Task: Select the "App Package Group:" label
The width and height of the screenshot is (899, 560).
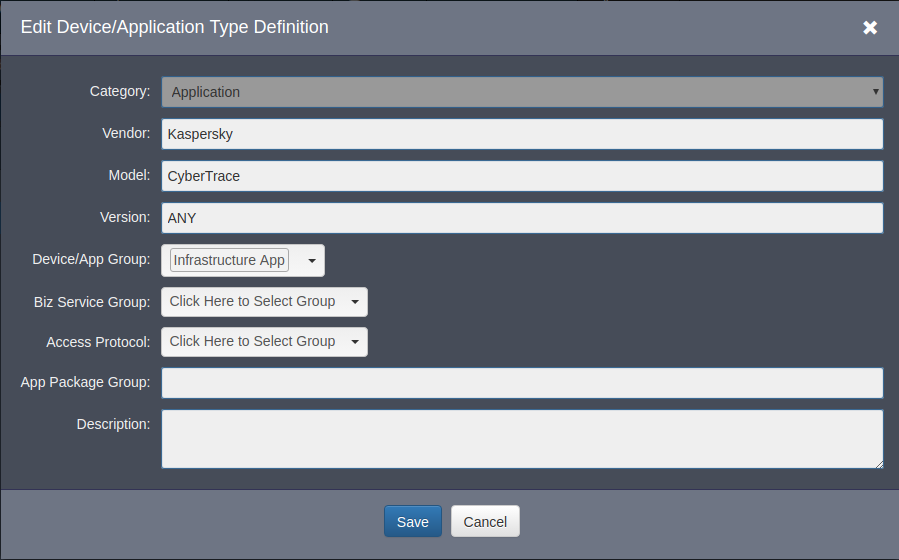Action: click(x=85, y=383)
